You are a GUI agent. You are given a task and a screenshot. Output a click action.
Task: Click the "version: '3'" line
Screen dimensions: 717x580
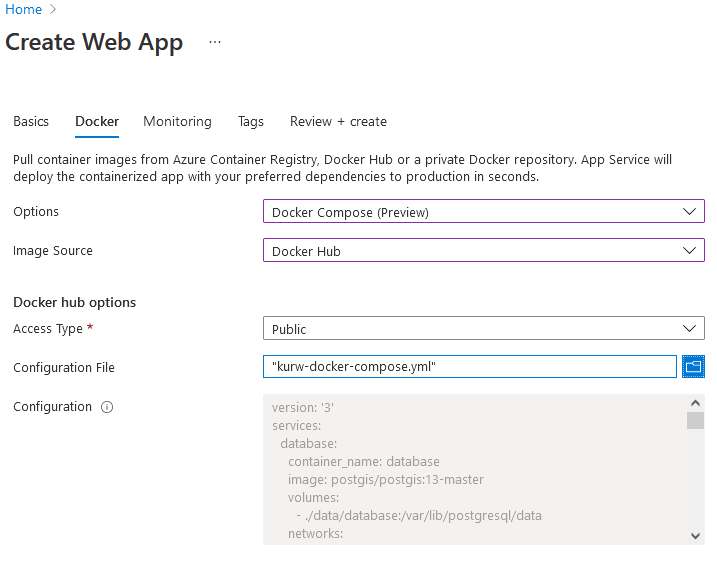[303, 408]
